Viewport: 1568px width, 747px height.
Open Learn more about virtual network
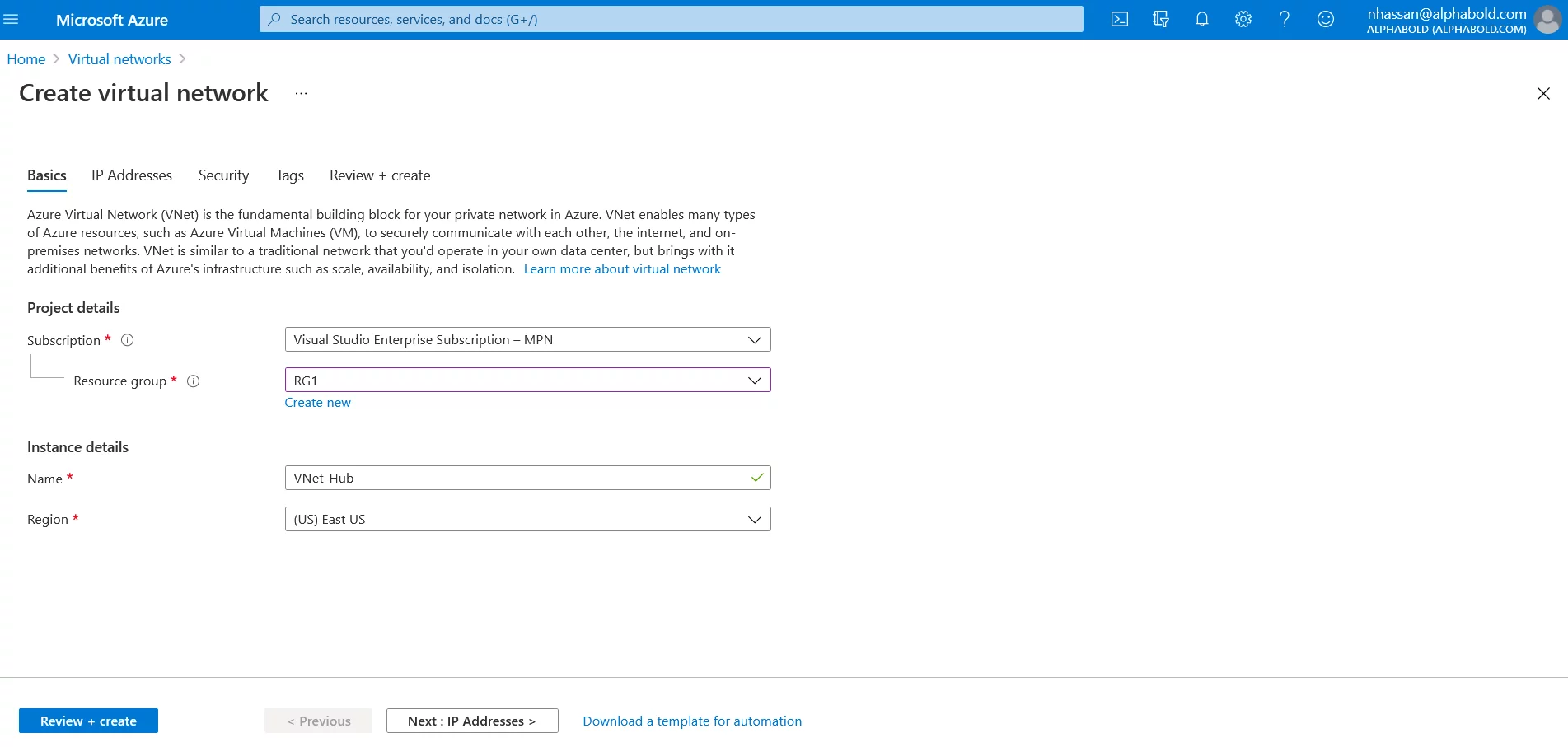pyautogui.click(x=622, y=269)
